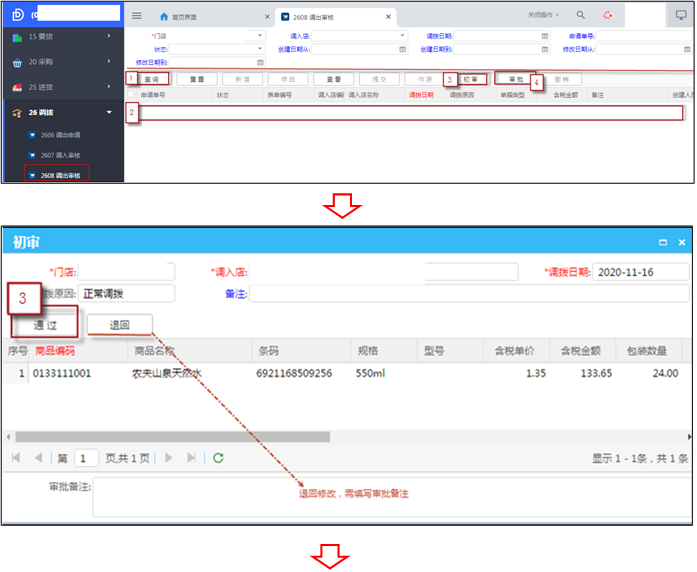The width and height of the screenshot is (697, 572).
Task: Click the 备注 field in the 初审 dialog
Action: [469, 294]
